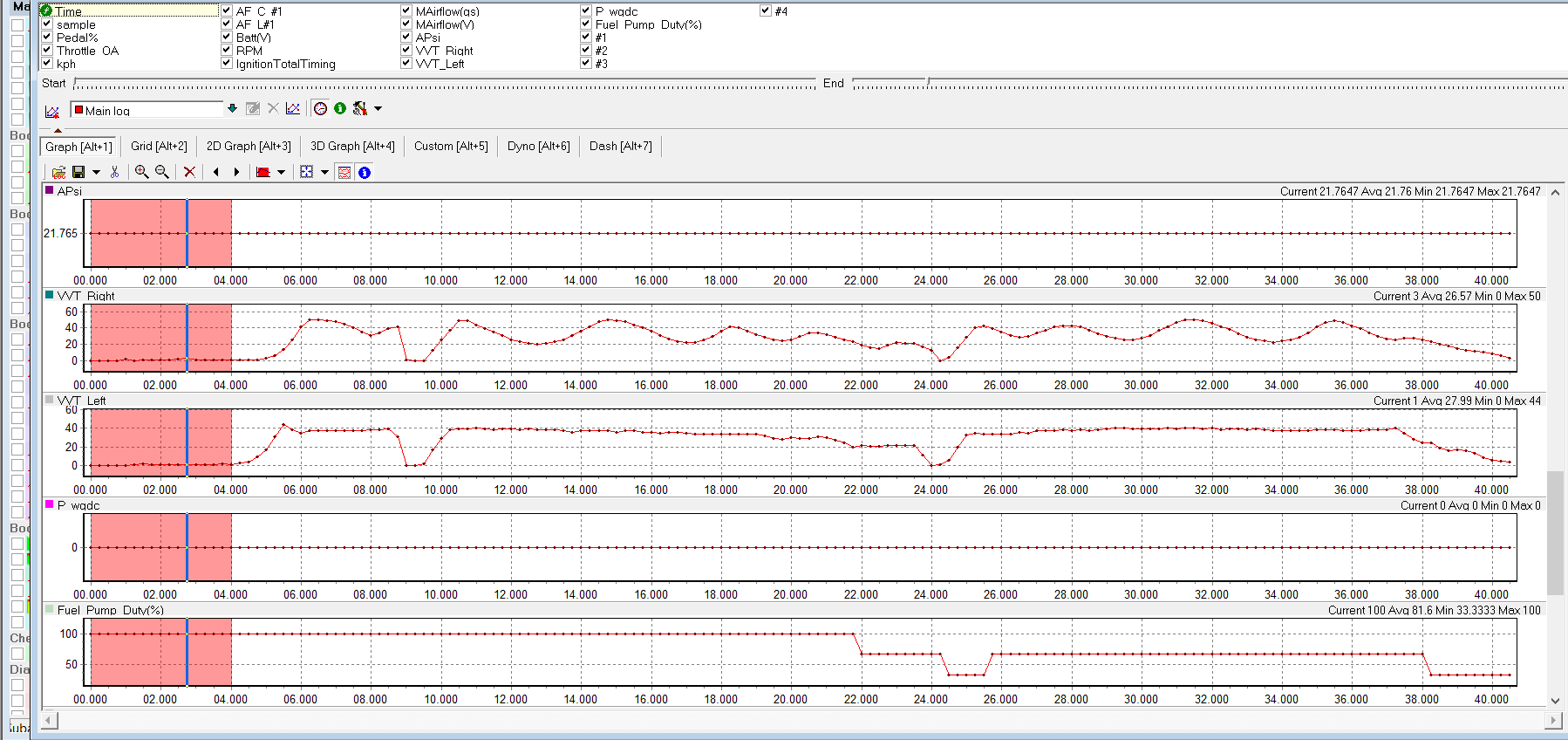This screenshot has width=1568, height=740.
Task: Click the vertical scrollbar down arrow
Action: coord(1555,700)
